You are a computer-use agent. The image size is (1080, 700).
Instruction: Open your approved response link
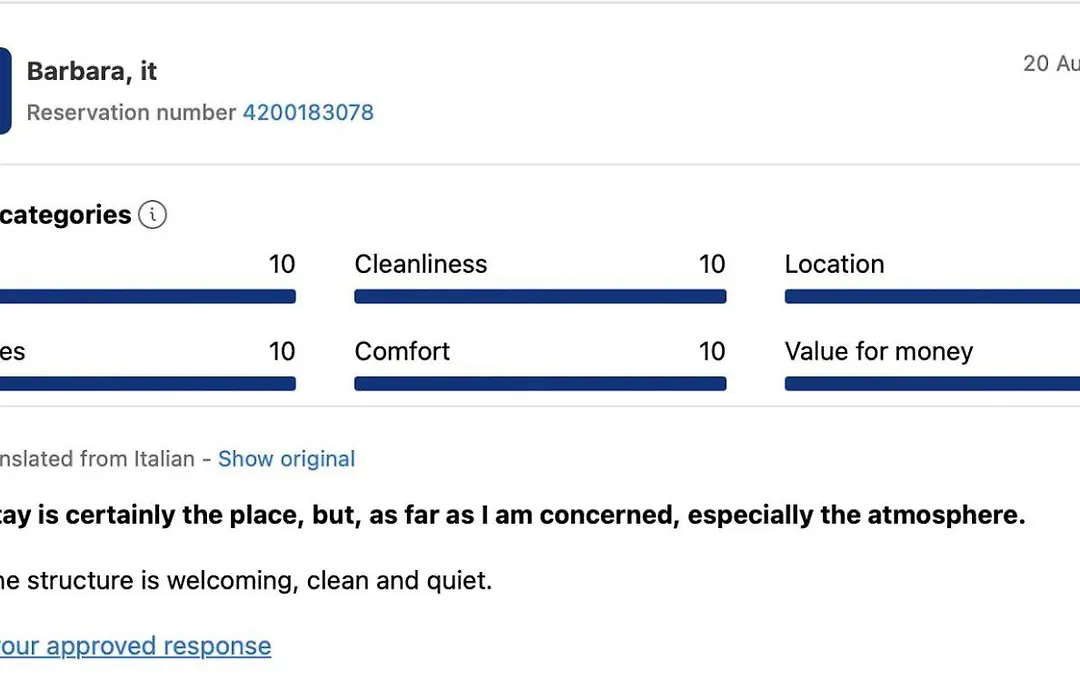click(135, 646)
